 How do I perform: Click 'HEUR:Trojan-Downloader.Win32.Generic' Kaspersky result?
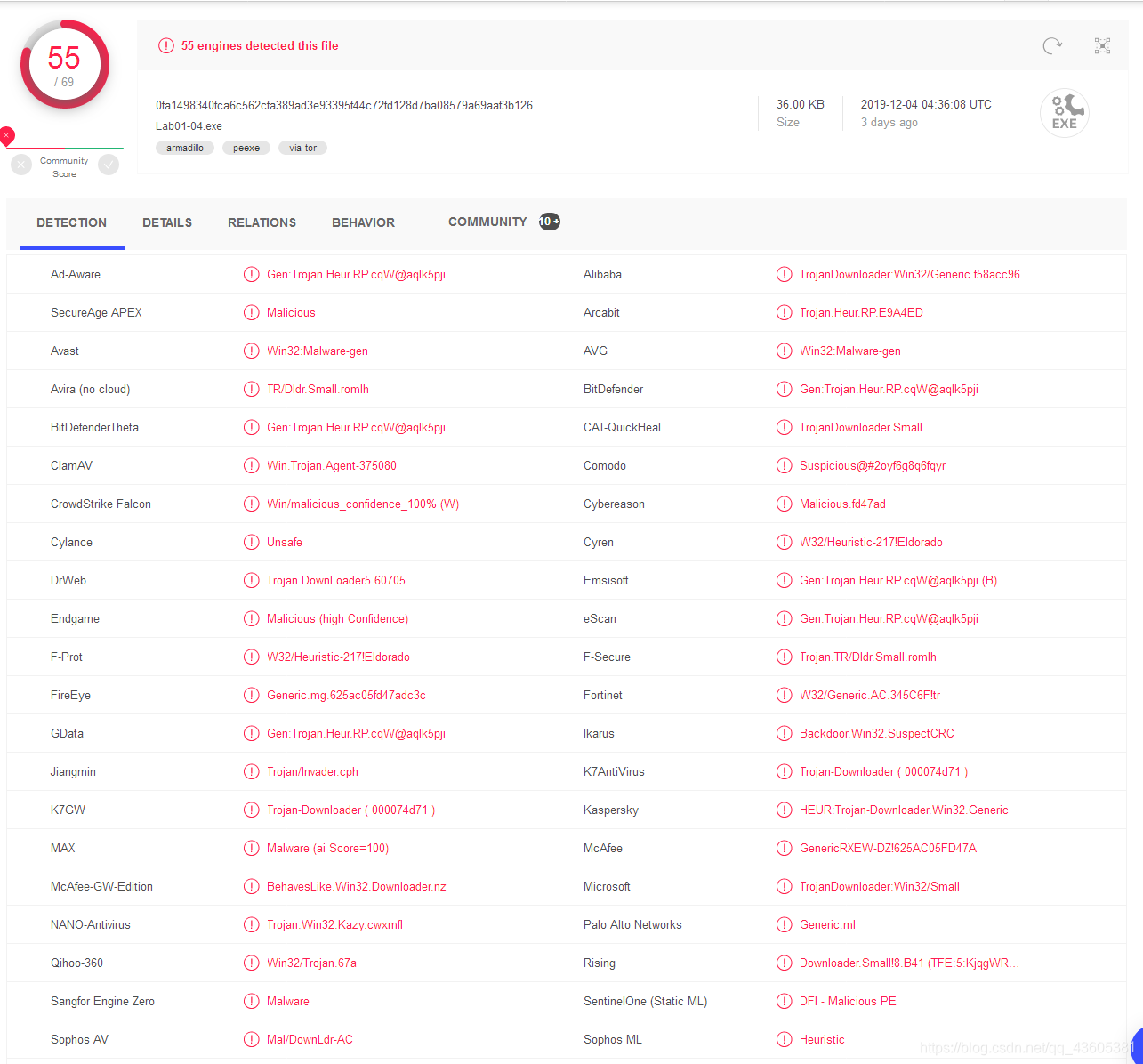904,810
